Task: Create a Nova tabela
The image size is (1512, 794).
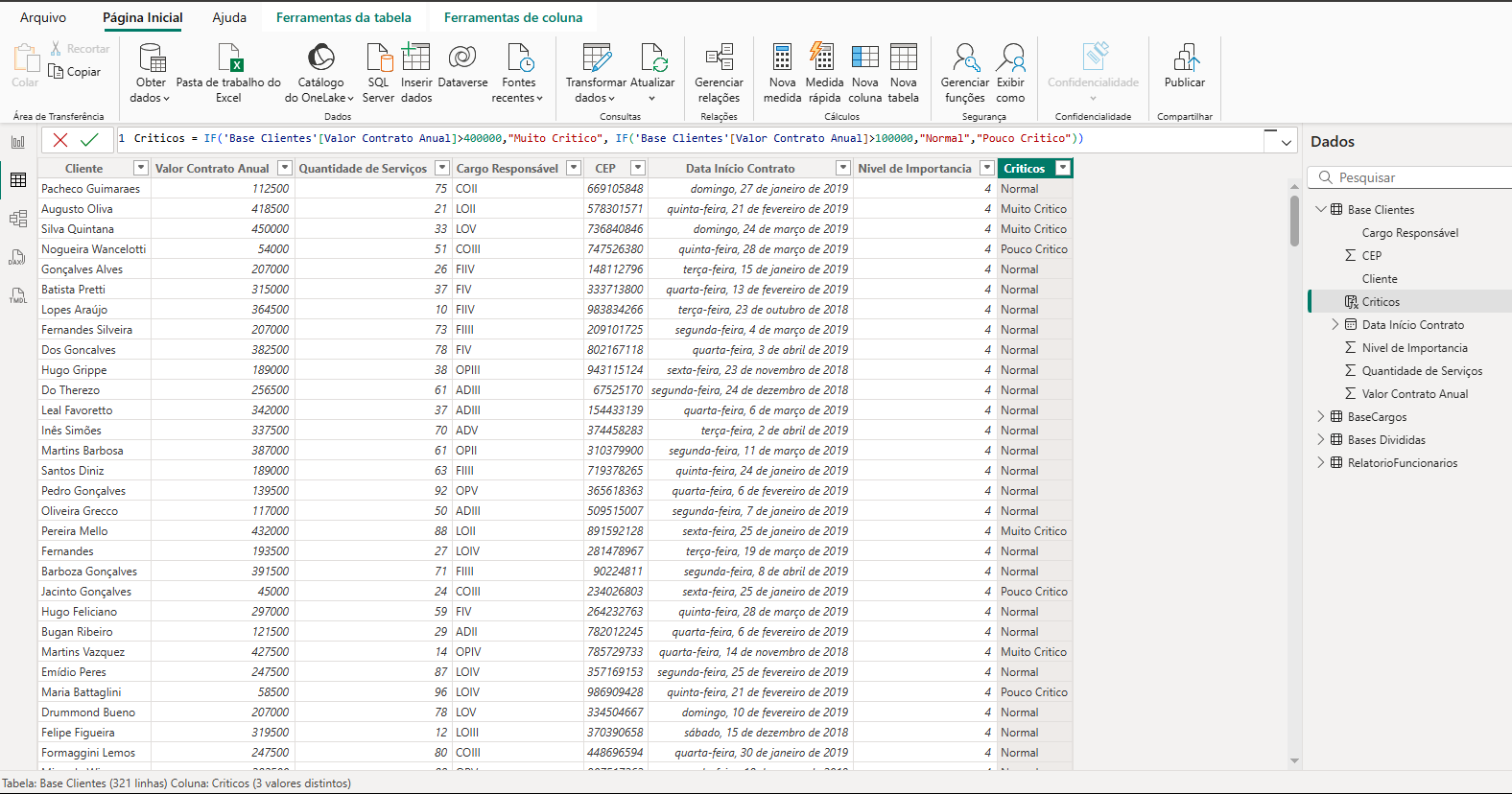Action: (x=903, y=73)
